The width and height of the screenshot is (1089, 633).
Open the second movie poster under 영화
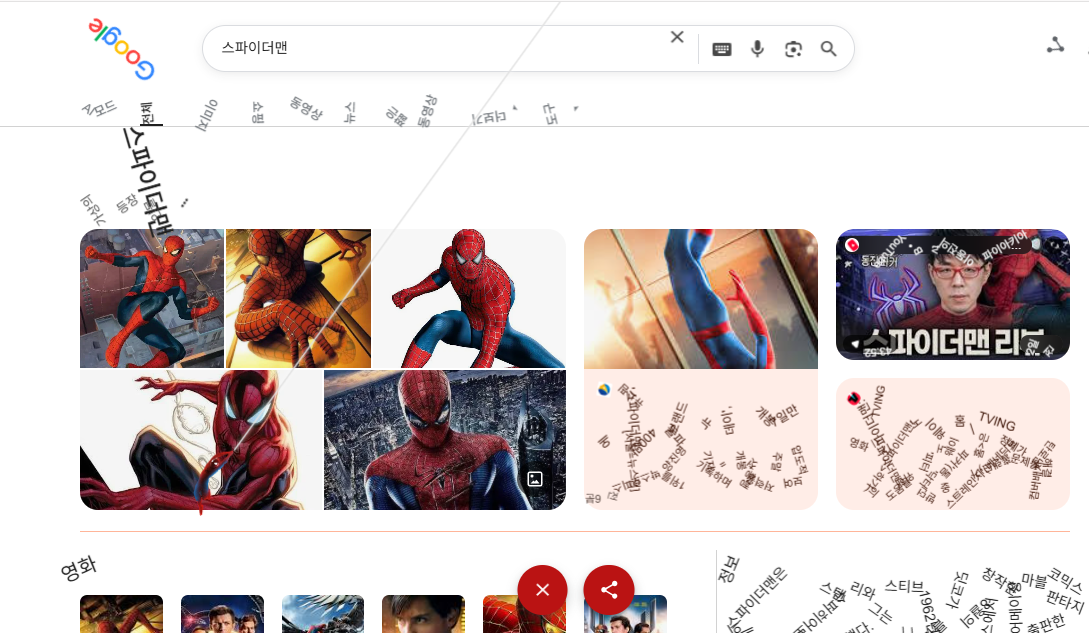pos(222,614)
